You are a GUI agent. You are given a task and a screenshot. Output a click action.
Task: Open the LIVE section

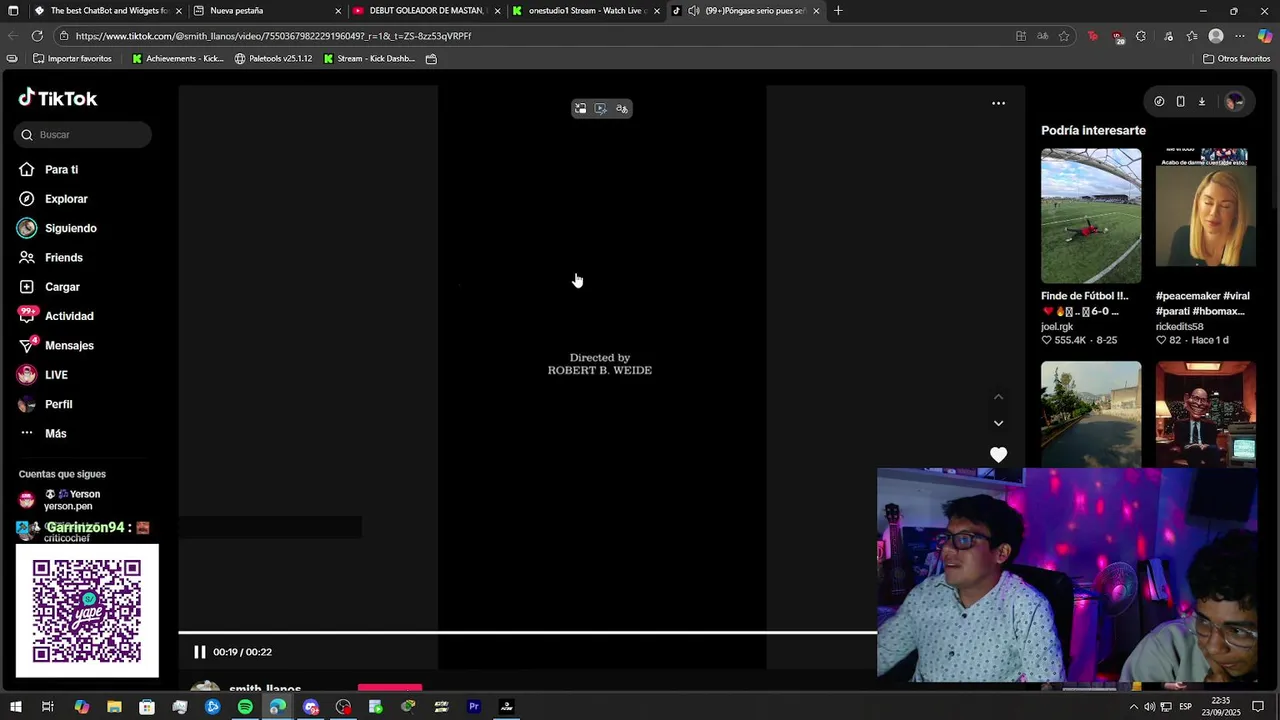43,375
